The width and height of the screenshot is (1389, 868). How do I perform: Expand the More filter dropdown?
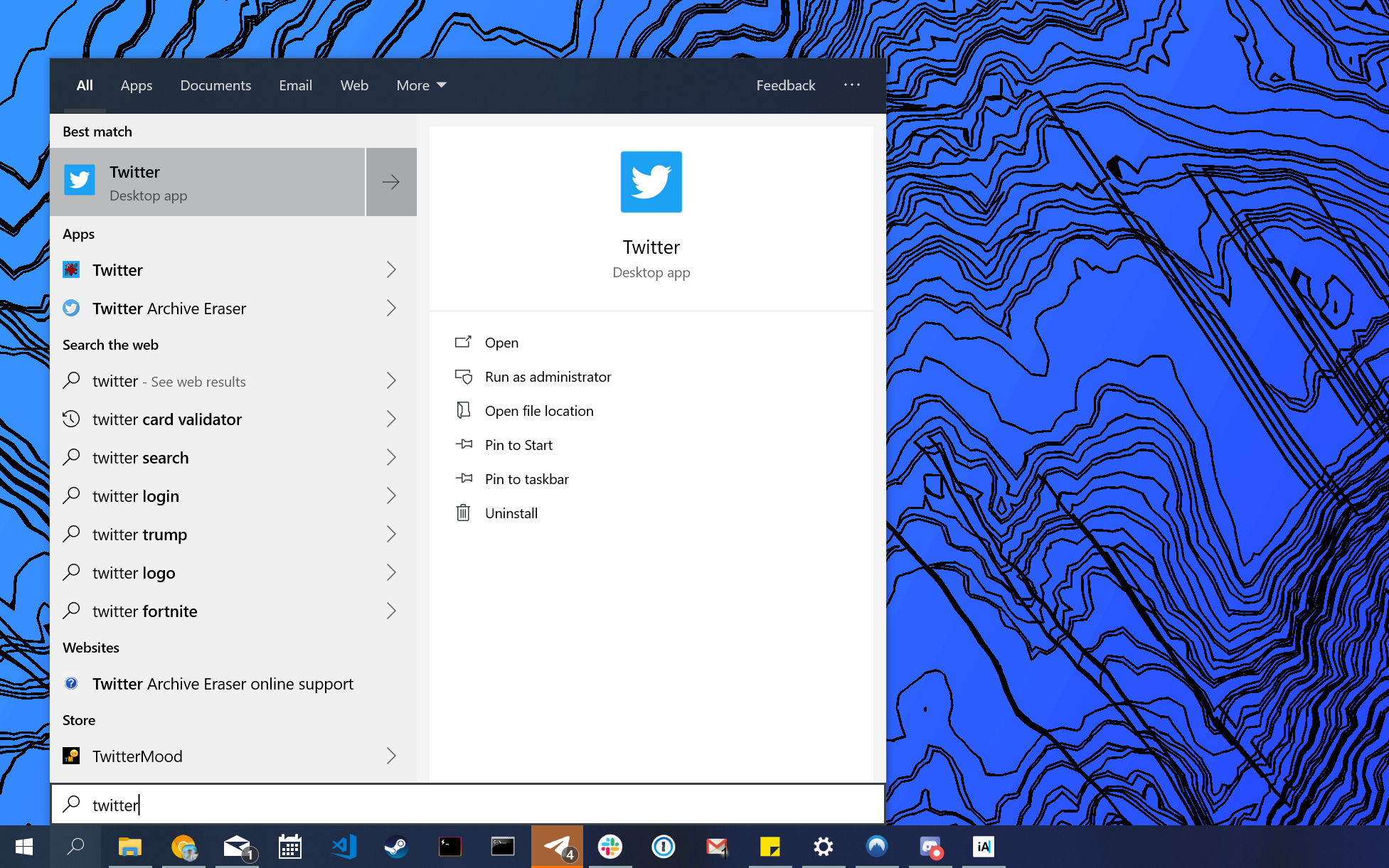pos(421,85)
